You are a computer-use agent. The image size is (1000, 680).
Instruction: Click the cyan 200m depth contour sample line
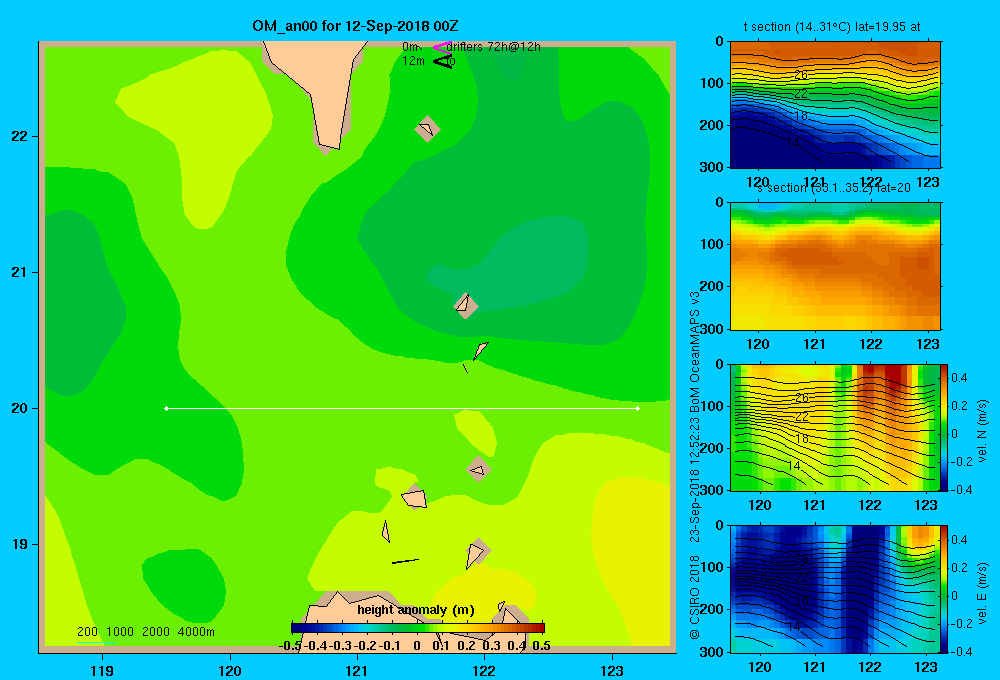(x=97, y=642)
